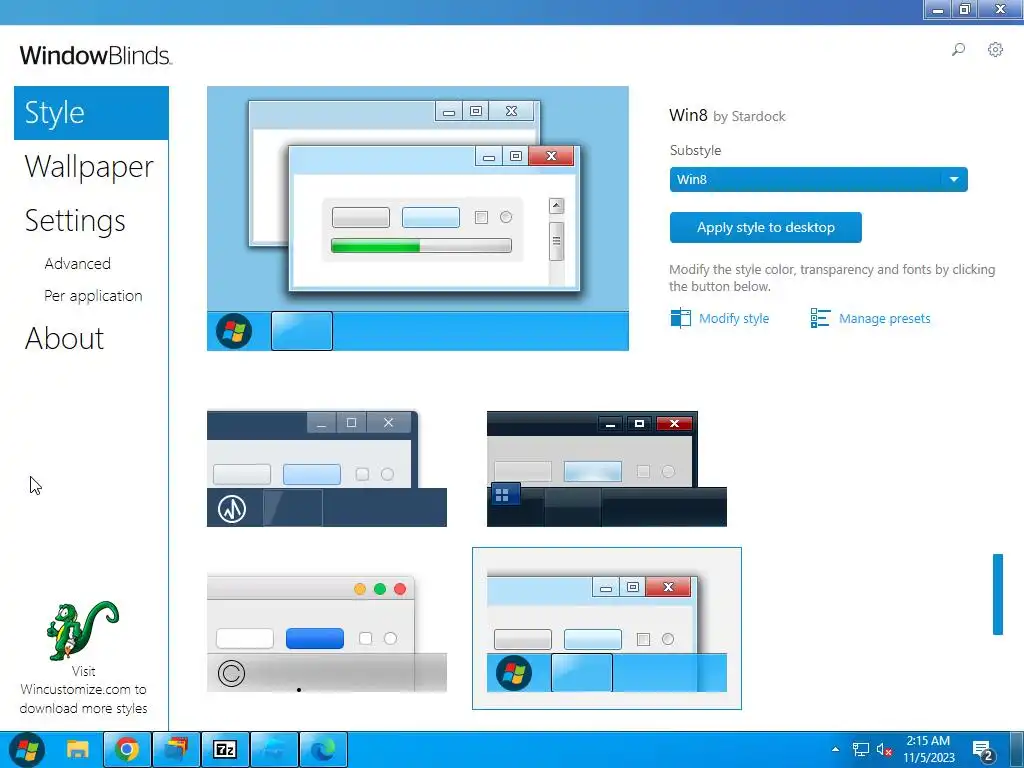The width and height of the screenshot is (1024, 768).
Task: Open Advanced settings
Action: tap(78, 264)
